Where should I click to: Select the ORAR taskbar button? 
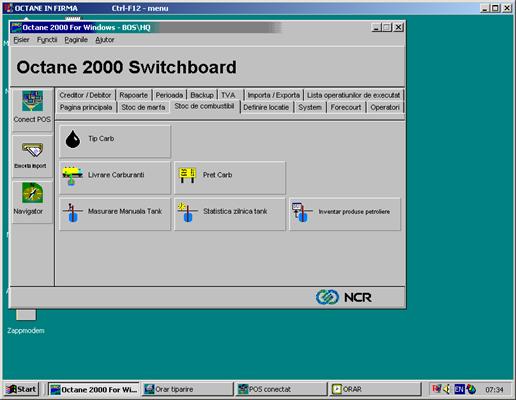(x=375, y=389)
